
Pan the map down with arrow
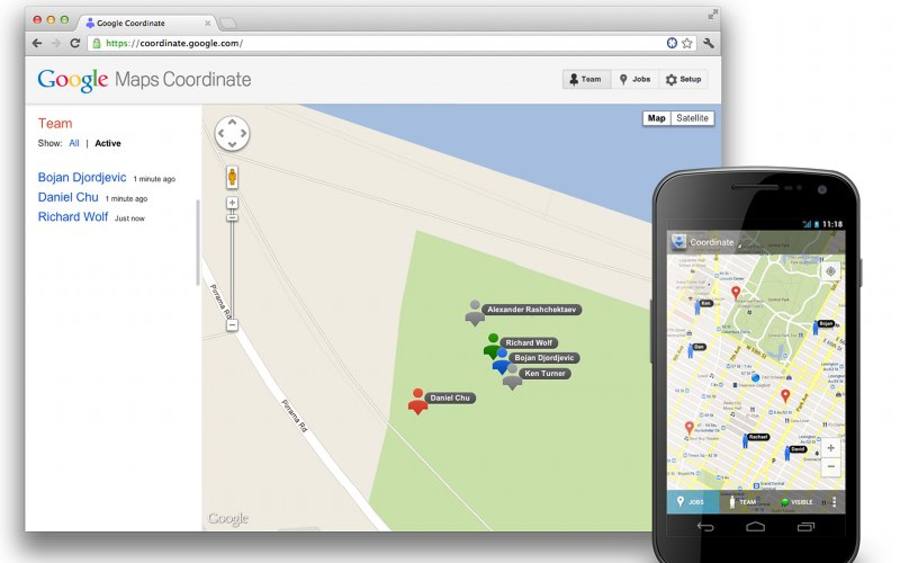[232, 144]
